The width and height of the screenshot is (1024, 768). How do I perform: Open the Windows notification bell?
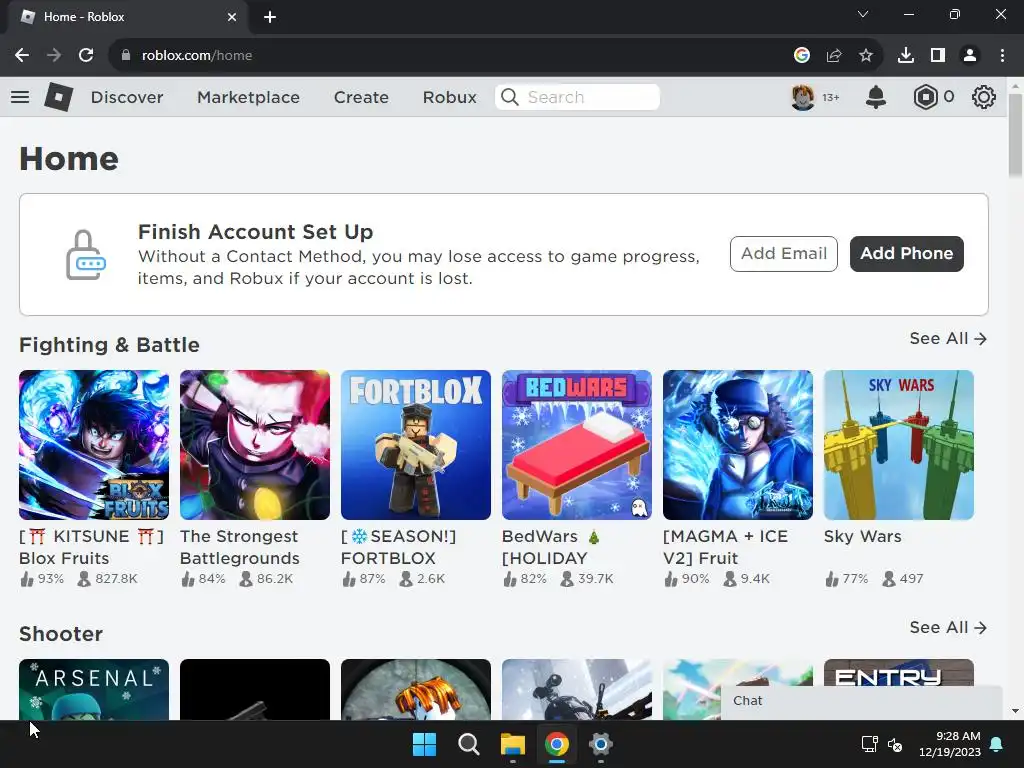click(x=997, y=744)
